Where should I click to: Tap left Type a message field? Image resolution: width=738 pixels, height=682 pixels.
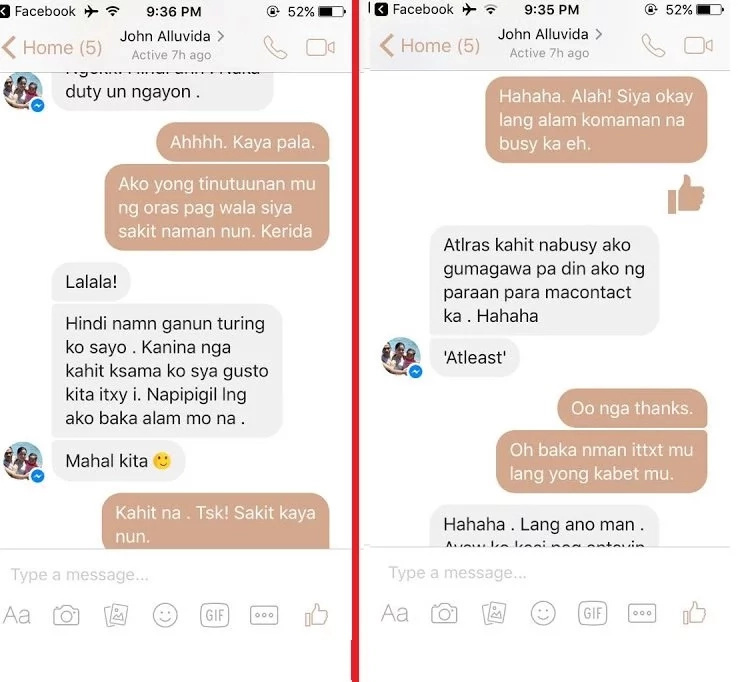pos(176,575)
